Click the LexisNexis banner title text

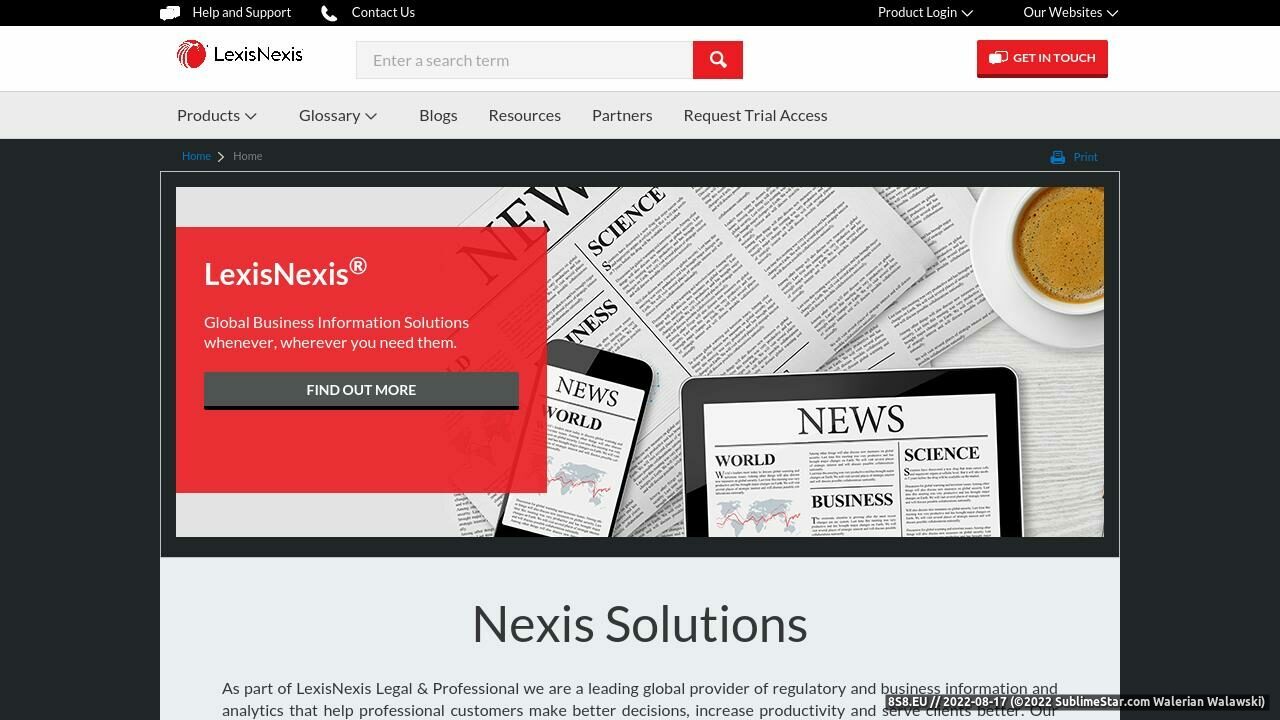click(285, 272)
